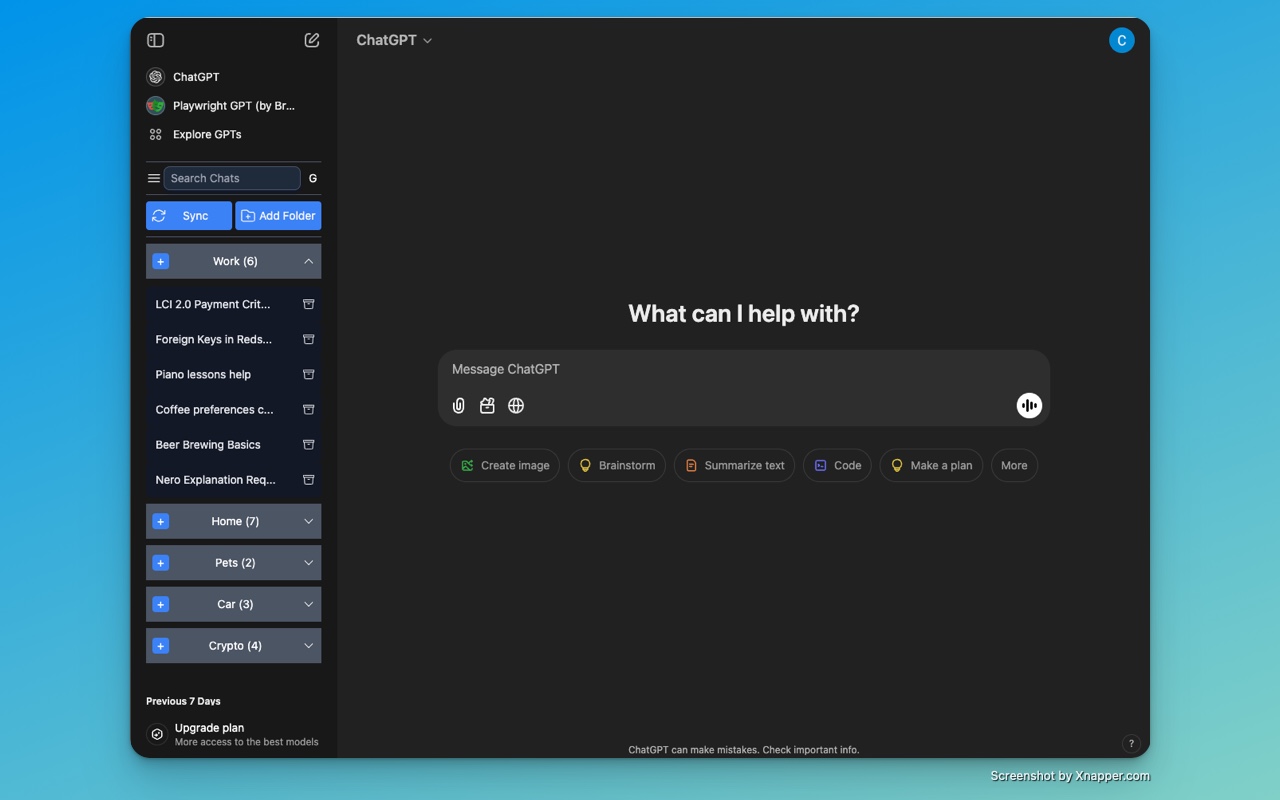Expand the Pets folder chevron
This screenshot has height=800, width=1280.
(x=309, y=563)
